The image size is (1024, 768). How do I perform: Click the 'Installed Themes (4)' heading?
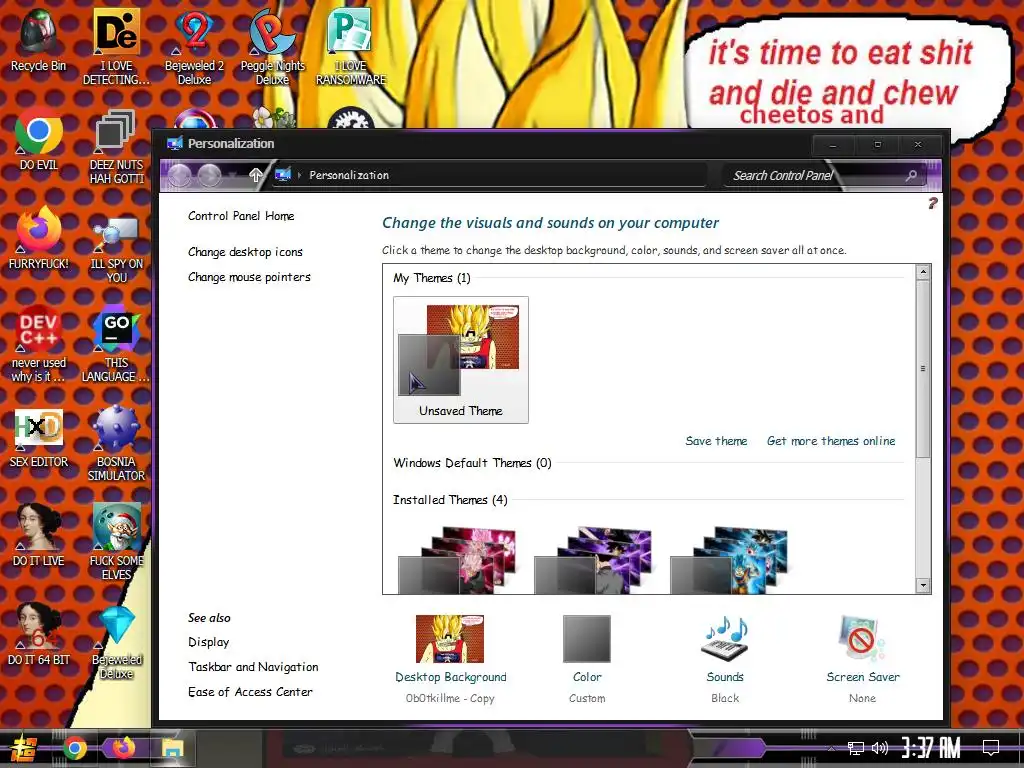pos(450,500)
